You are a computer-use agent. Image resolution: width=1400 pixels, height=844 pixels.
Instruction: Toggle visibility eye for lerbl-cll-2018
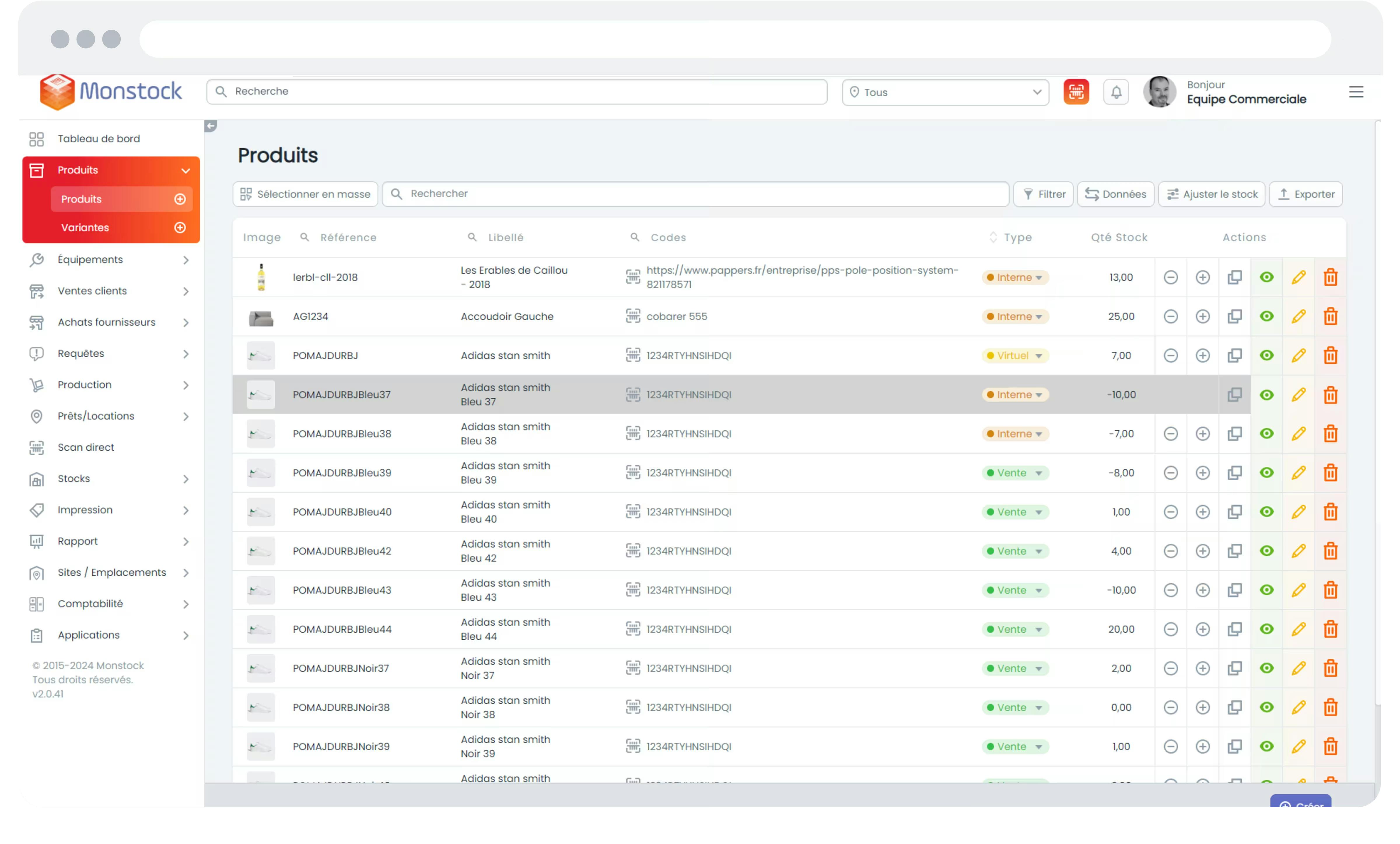coord(1266,277)
